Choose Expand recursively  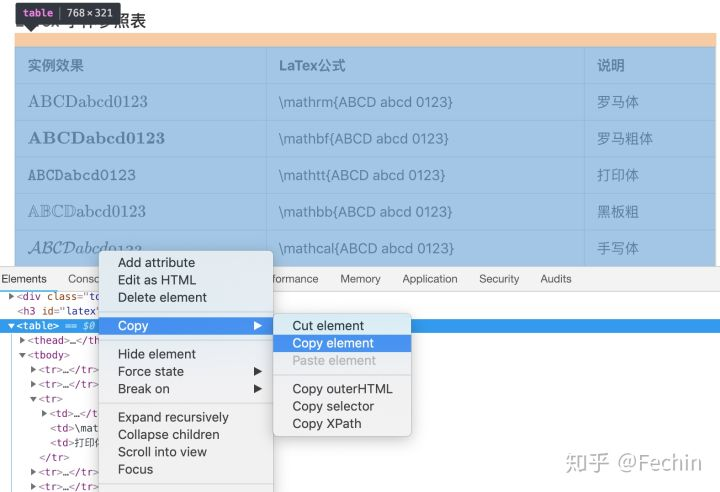click(186, 417)
